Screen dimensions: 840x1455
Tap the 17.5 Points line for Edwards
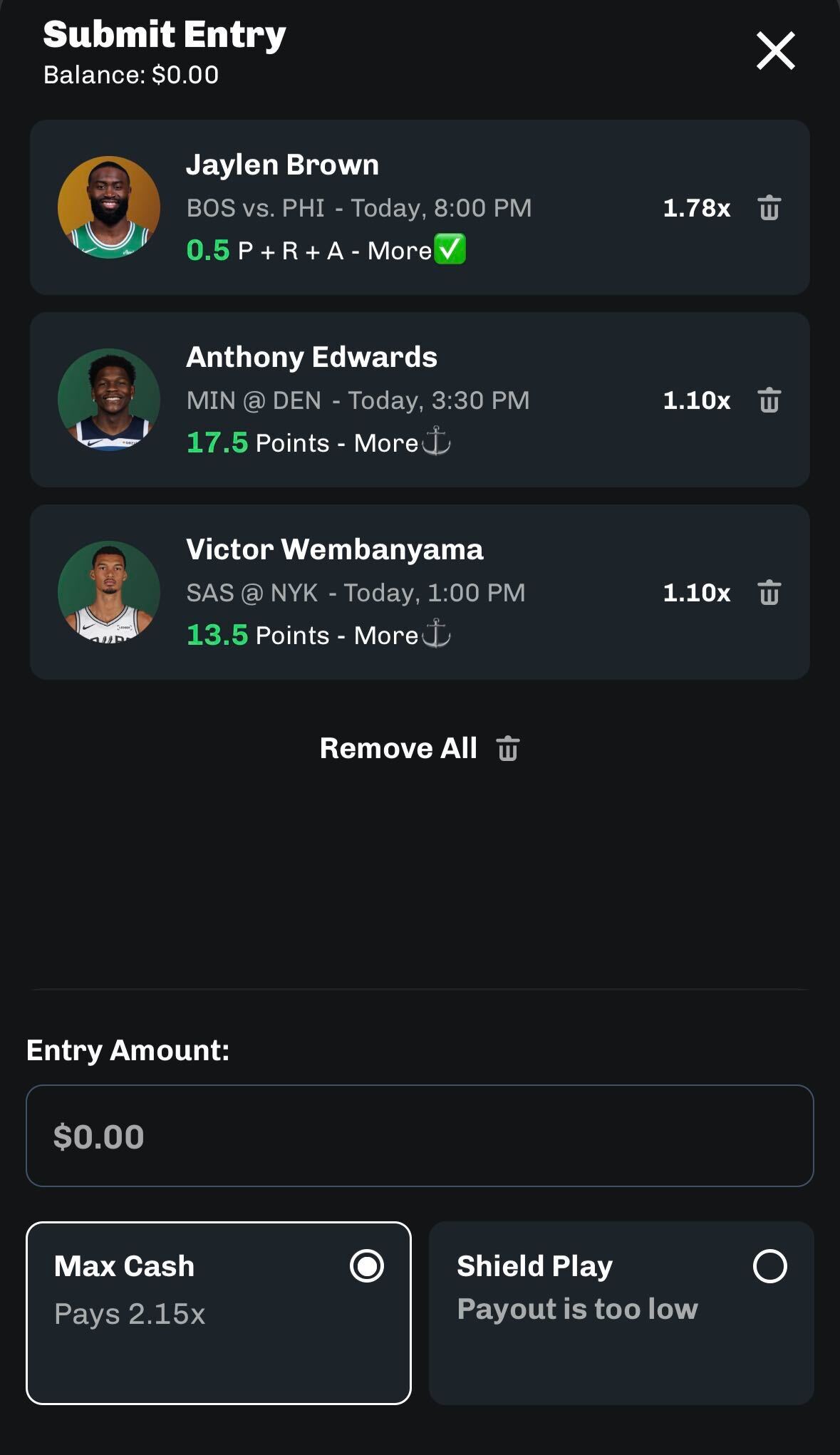tap(257, 442)
